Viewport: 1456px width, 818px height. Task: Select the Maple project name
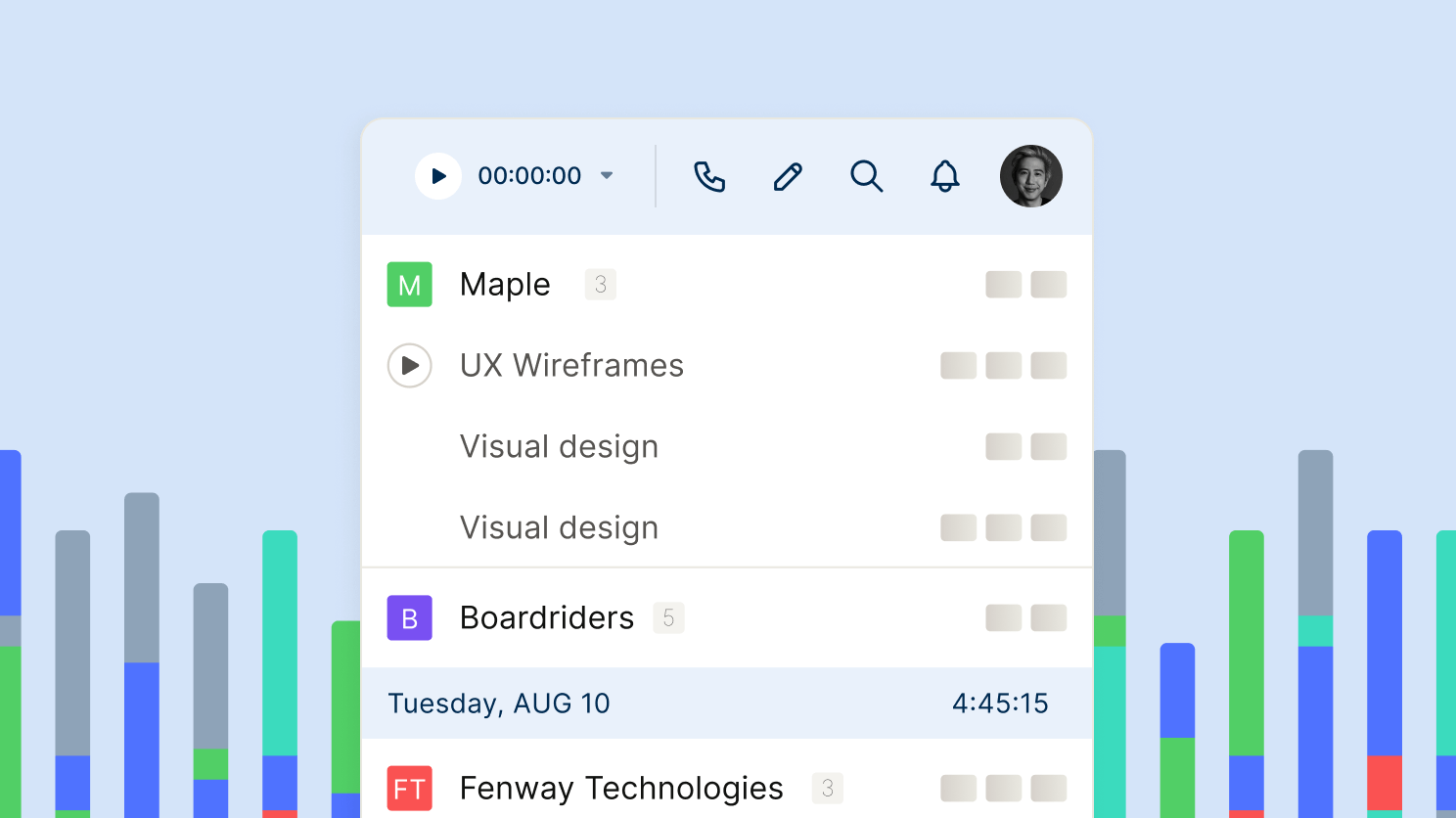(x=505, y=285)
